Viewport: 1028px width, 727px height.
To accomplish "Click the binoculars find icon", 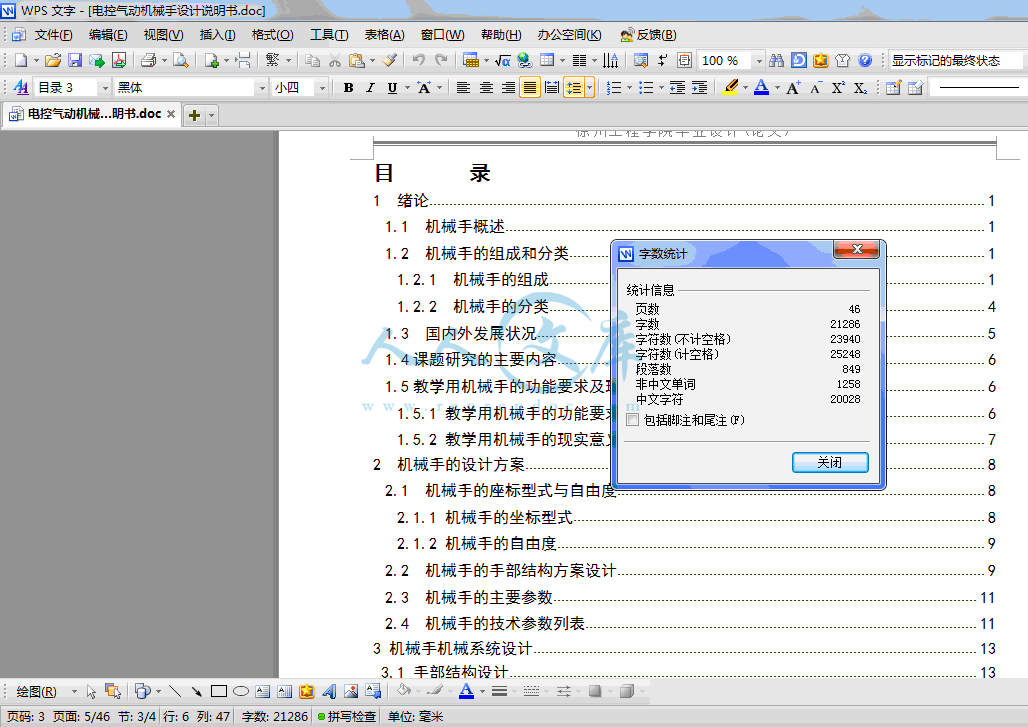I will 776,60.
